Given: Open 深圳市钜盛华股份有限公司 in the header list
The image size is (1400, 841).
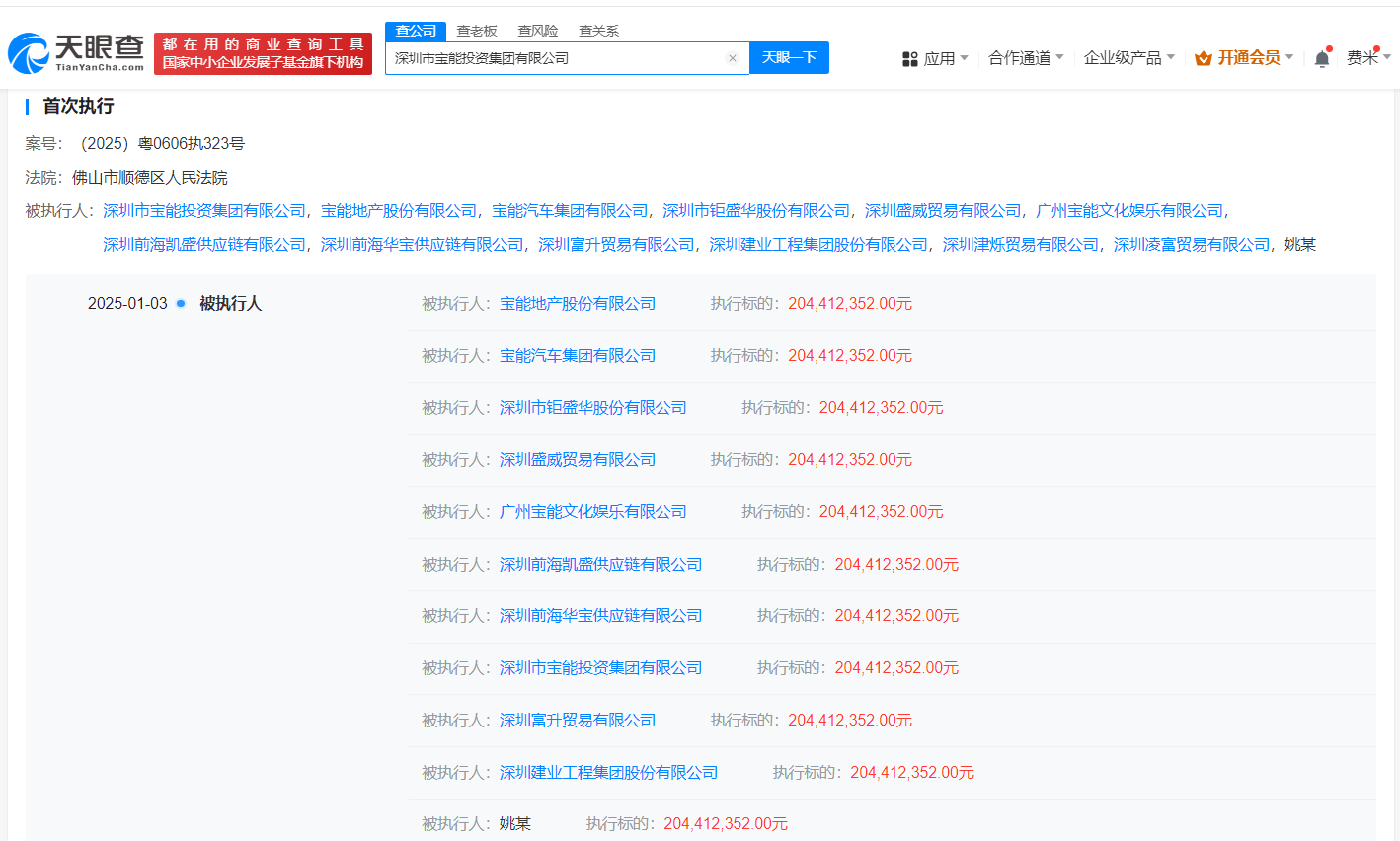Looking at the screenshot, I should click(756, 210).
